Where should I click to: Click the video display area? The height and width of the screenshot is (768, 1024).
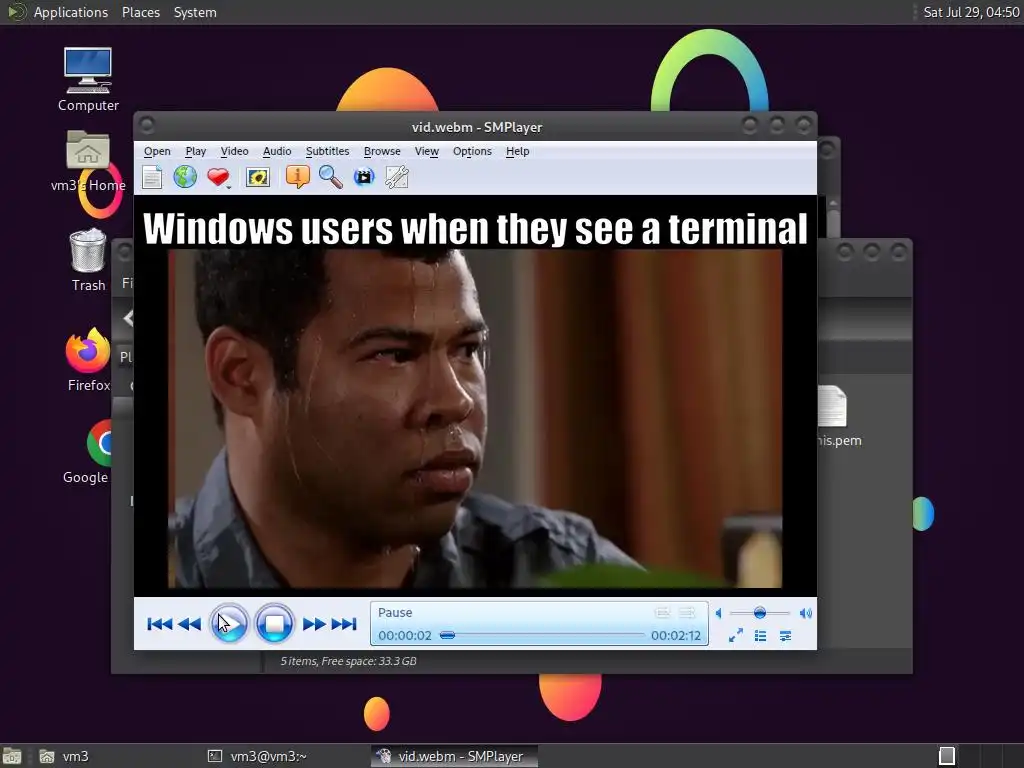tap(475, 396)
